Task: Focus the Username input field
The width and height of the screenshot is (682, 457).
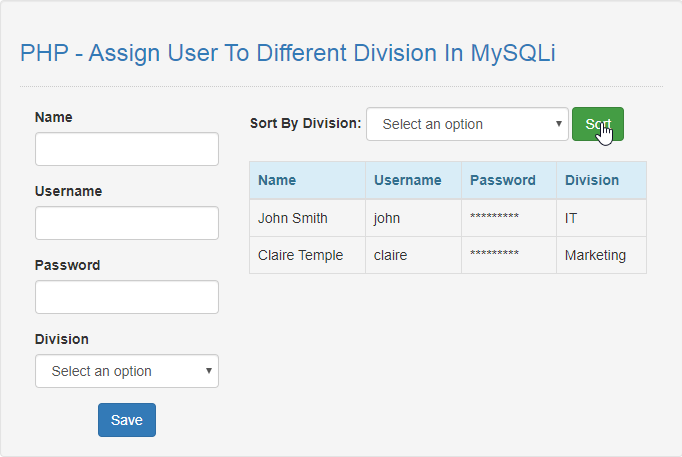Action: click(127, 223)
